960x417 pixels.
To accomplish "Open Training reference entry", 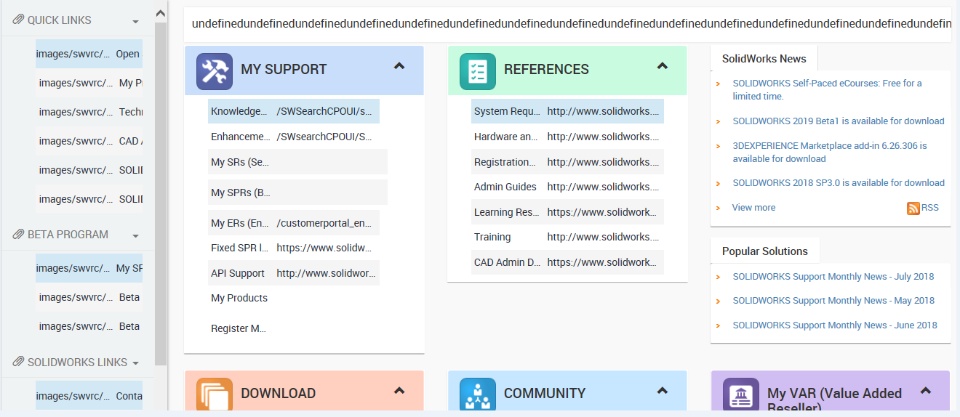I will [568, 237].
